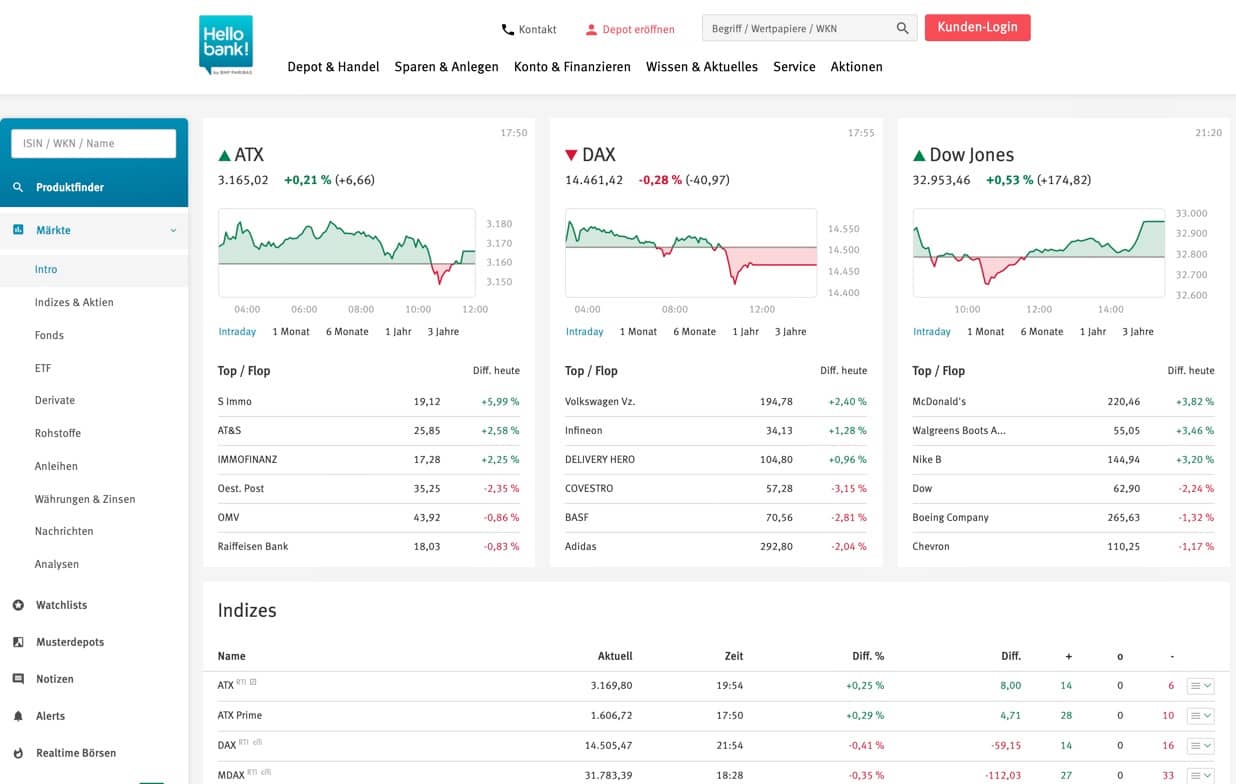Open the Wissen & Aktuelles menu
1236x784 pixels.
[x=702, y=67]
